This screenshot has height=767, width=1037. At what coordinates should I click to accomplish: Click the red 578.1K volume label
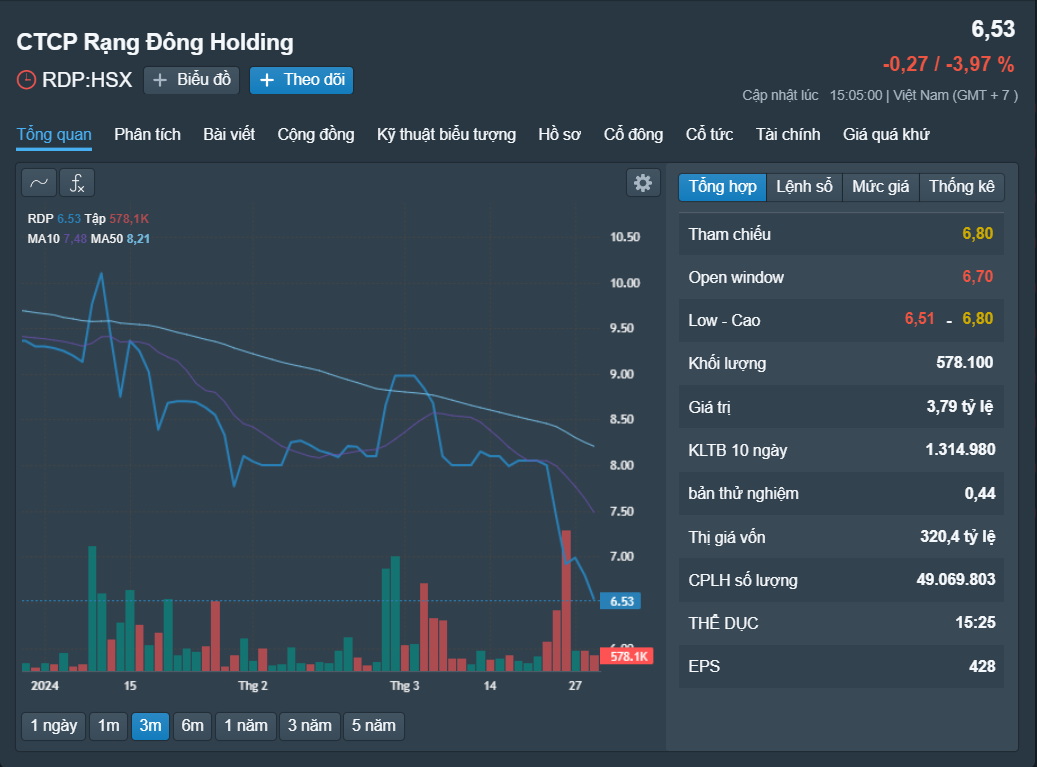click(627, 657)
